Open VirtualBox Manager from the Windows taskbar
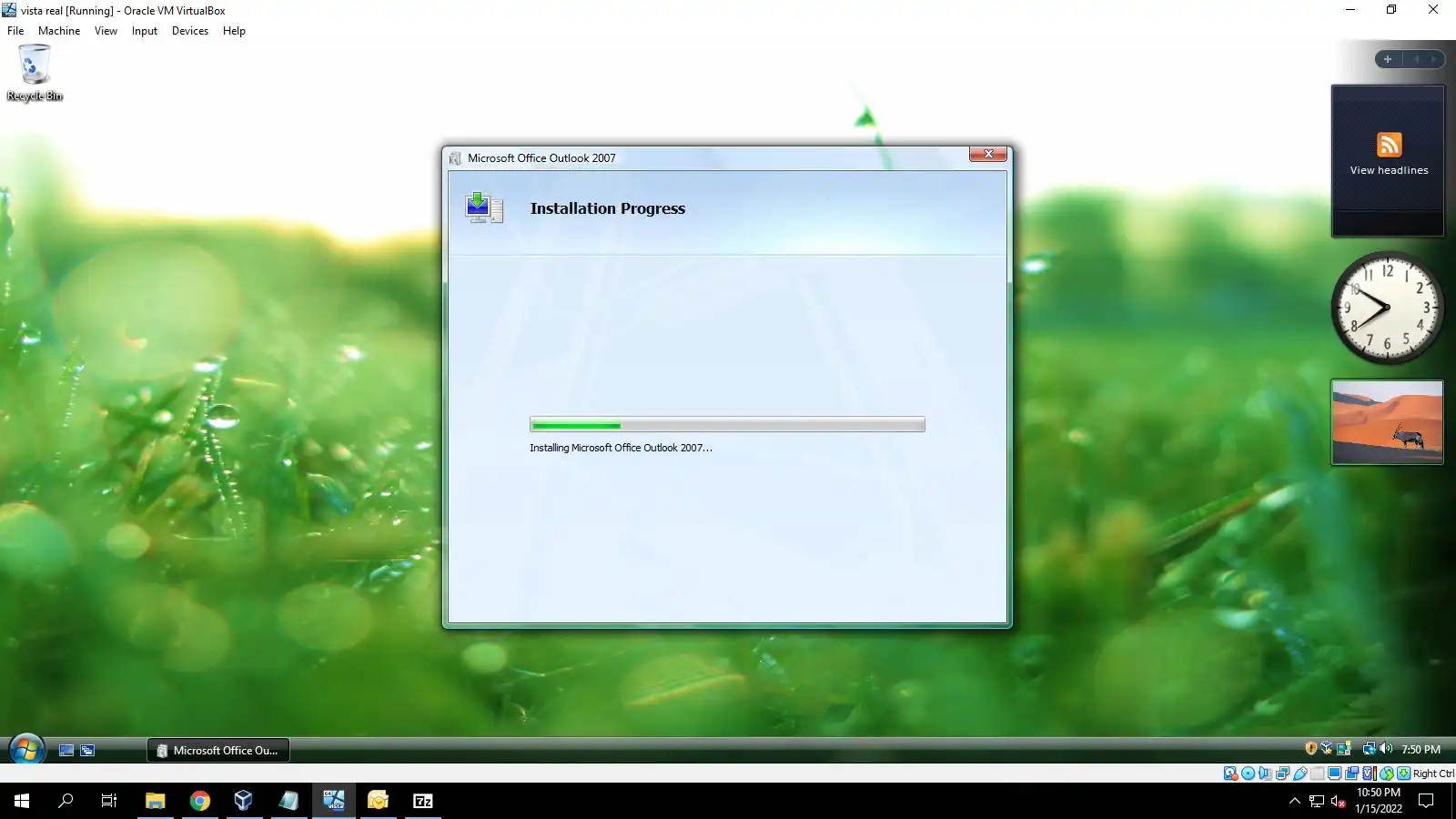This screenshot has width=1456, height=819. pos(244,801)
